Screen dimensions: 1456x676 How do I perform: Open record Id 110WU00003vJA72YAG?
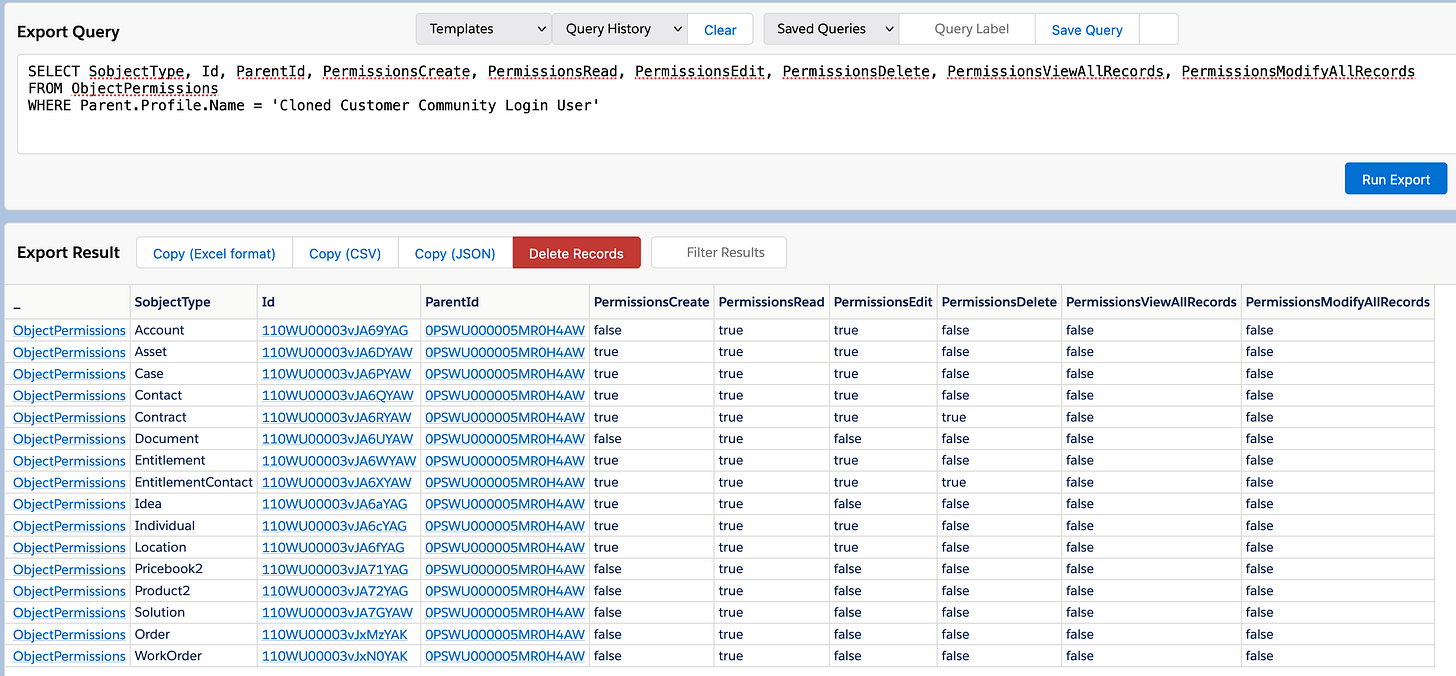[335, 591]
